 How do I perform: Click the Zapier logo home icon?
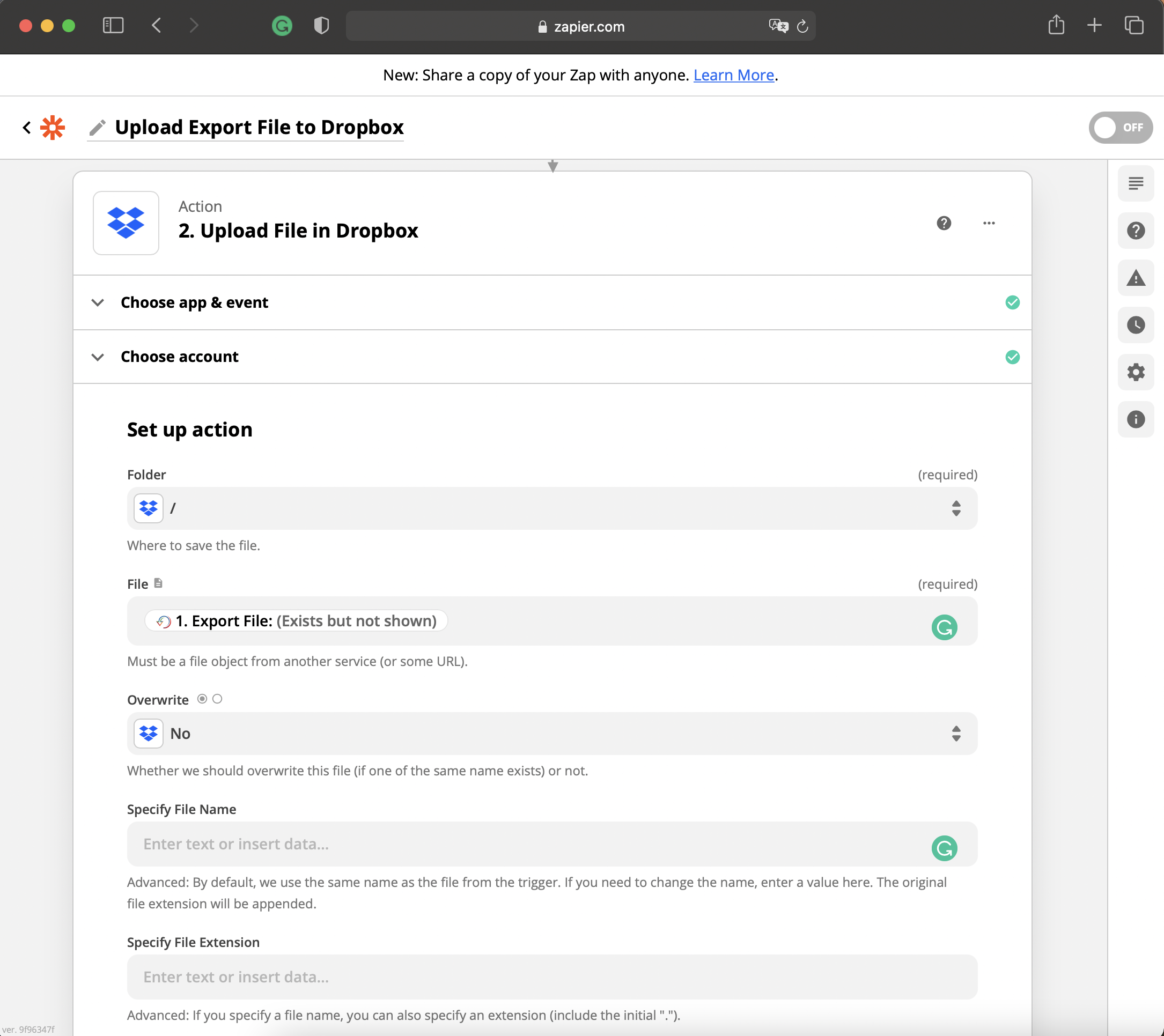point(53,128)
